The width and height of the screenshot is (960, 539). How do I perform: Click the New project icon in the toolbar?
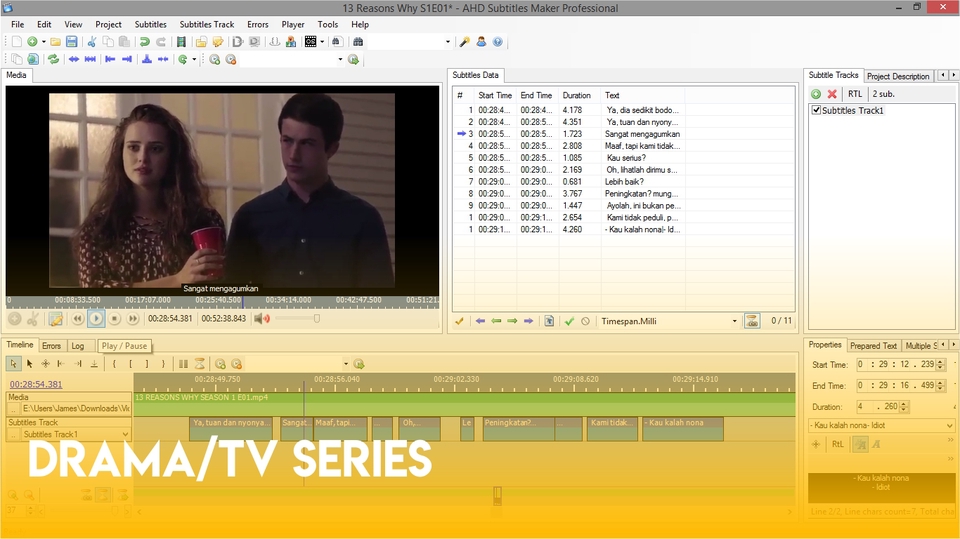click(x=17, y=42)
